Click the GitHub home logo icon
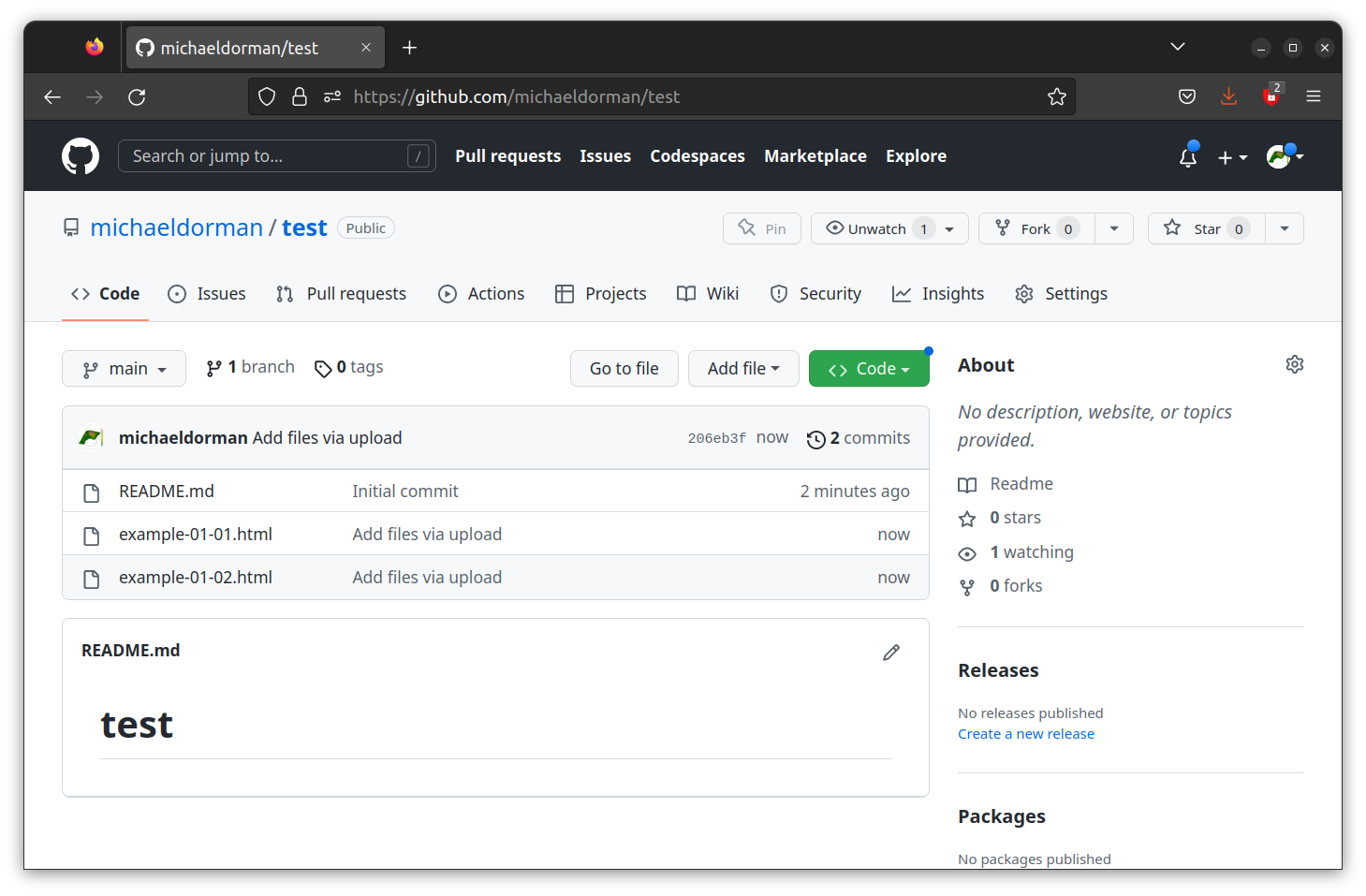Viewport: 1366px width, 896px height. (80, 155)
